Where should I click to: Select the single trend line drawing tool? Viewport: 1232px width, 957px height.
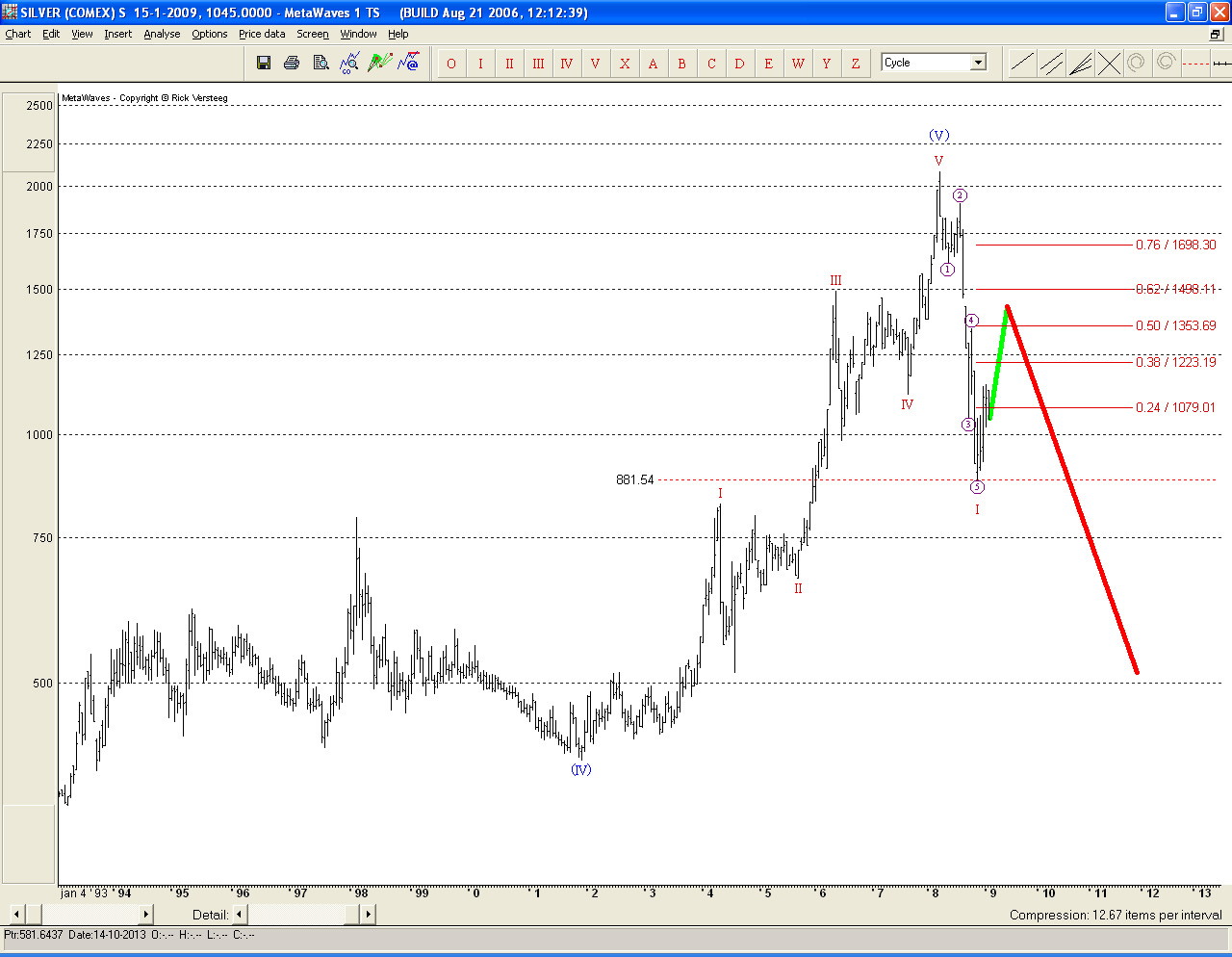pos(1022,64)
